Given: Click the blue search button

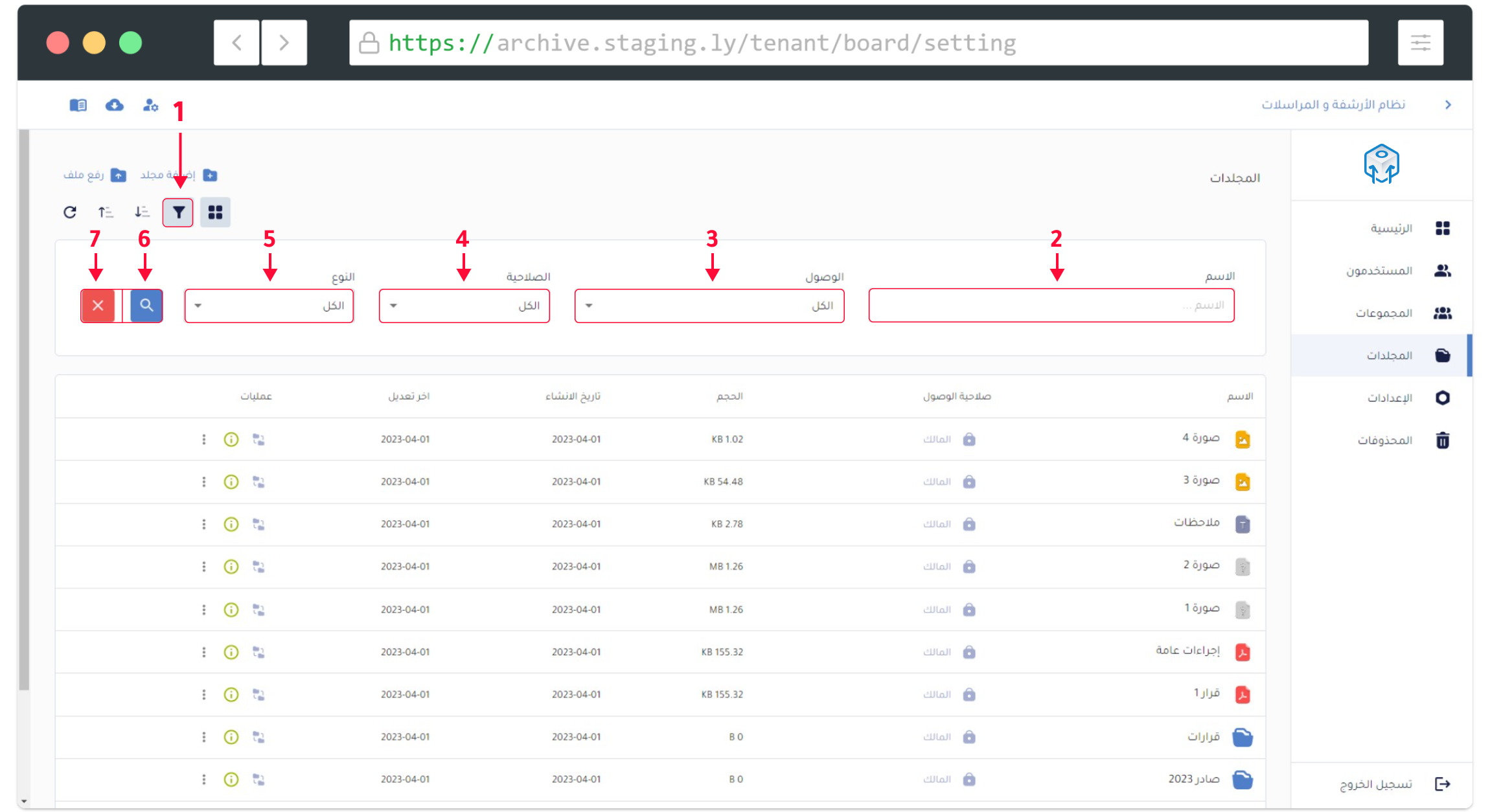Looking at the screenshot, I should (146, 306).
